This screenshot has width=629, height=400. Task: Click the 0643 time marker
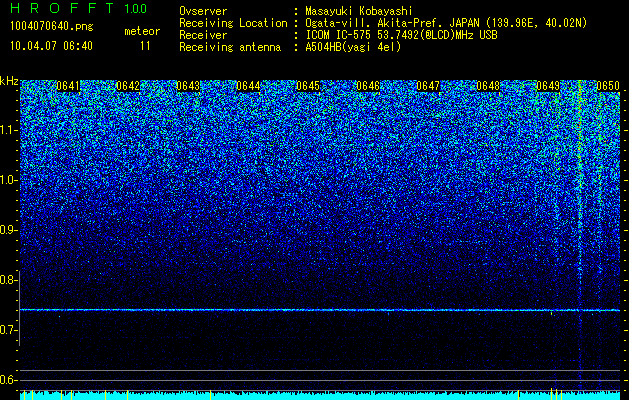click(x=188, y=86)
